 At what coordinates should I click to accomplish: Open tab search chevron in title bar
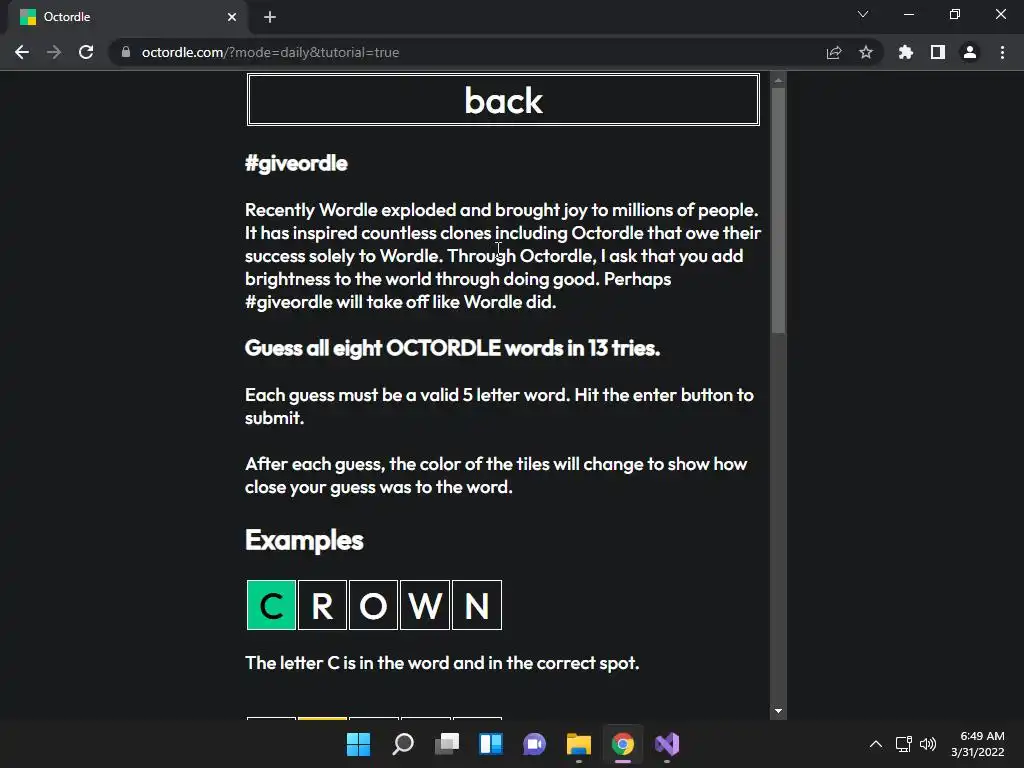(863, 14)
